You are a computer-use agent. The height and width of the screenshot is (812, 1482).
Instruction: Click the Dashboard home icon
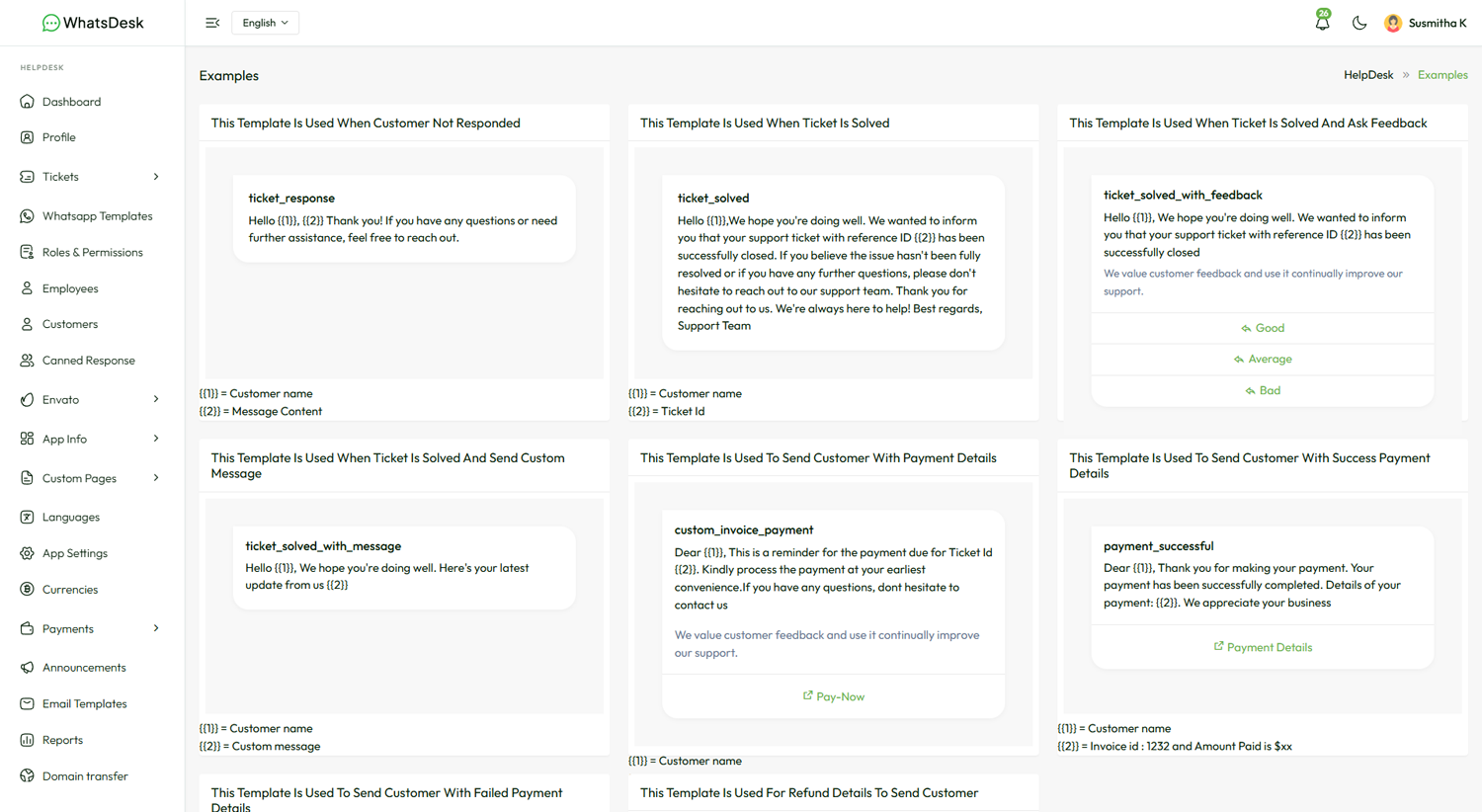click(x=27, y=102)
